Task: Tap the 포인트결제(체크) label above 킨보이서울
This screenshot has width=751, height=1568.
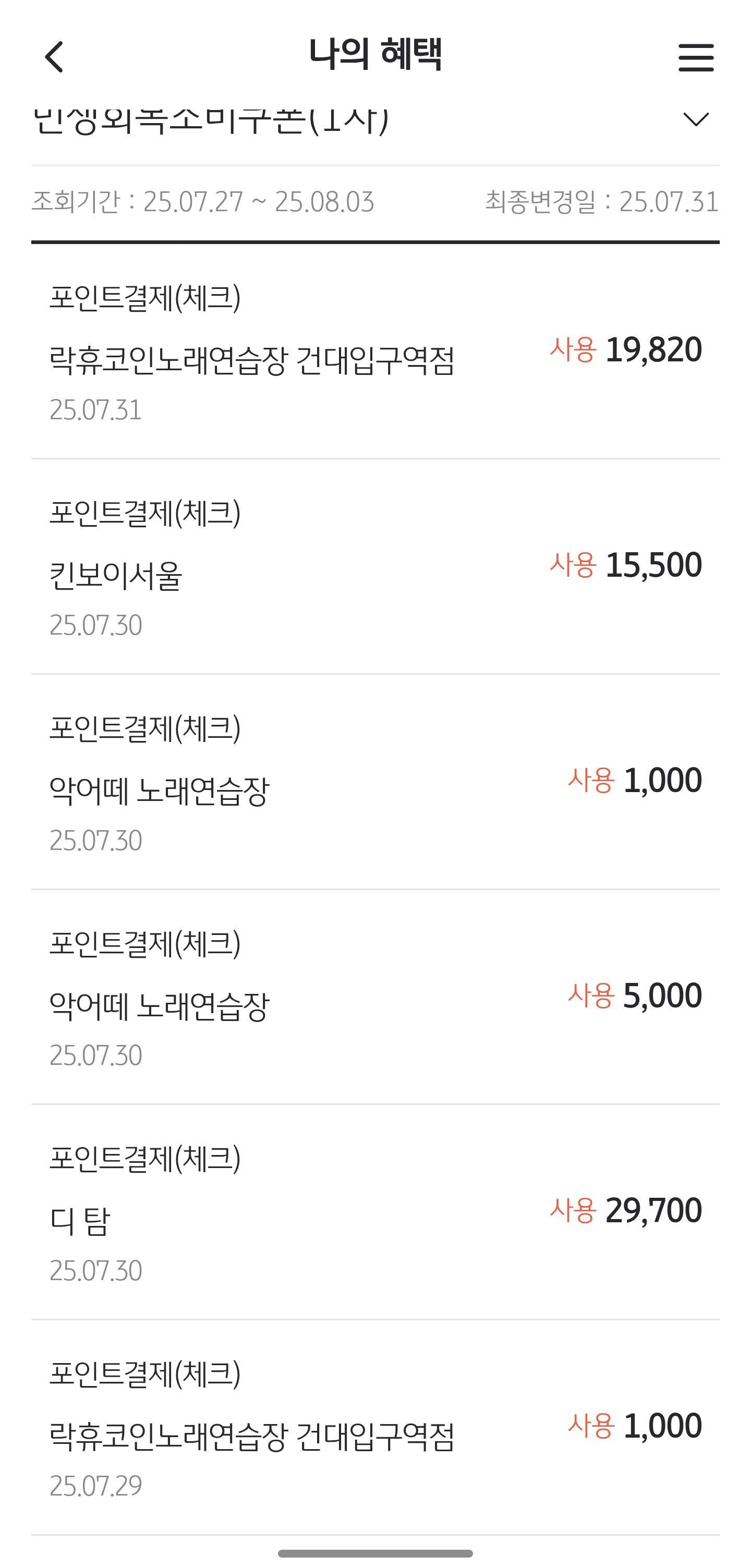Action: point(145,513)
